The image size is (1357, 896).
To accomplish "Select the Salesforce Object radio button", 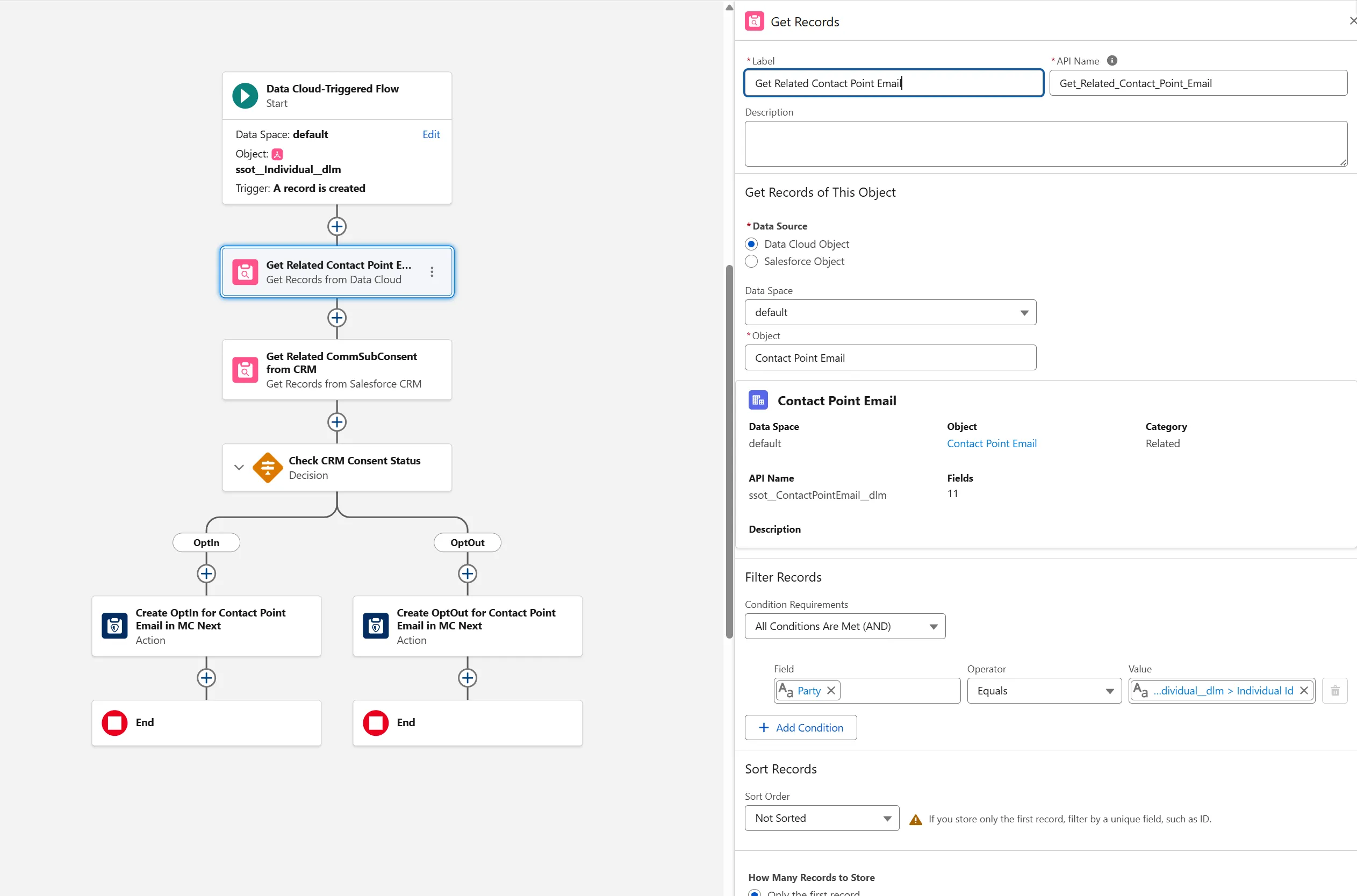I will (751, 261).
